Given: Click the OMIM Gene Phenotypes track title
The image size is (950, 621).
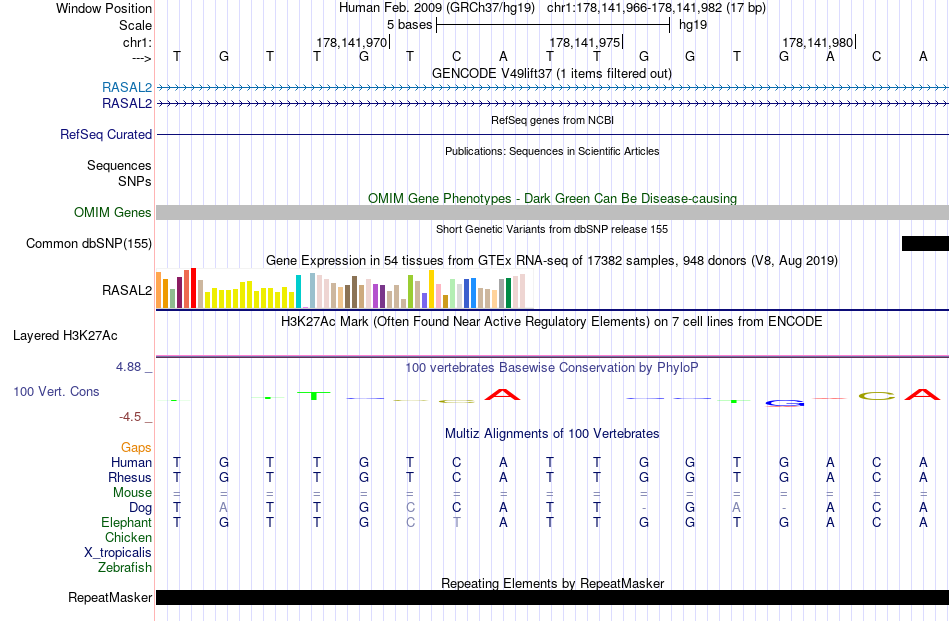Looking at the screenshot, I should pos(552,198).
